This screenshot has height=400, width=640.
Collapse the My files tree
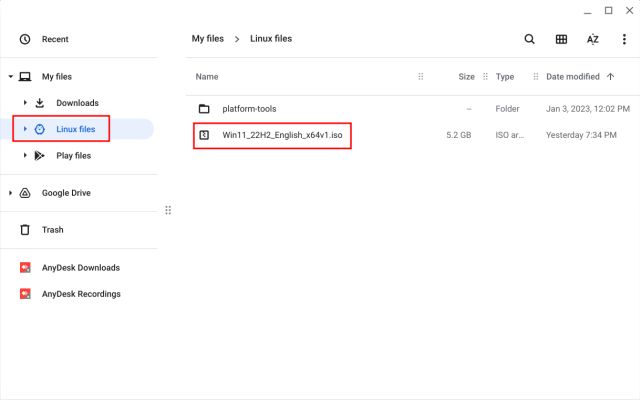10,77
